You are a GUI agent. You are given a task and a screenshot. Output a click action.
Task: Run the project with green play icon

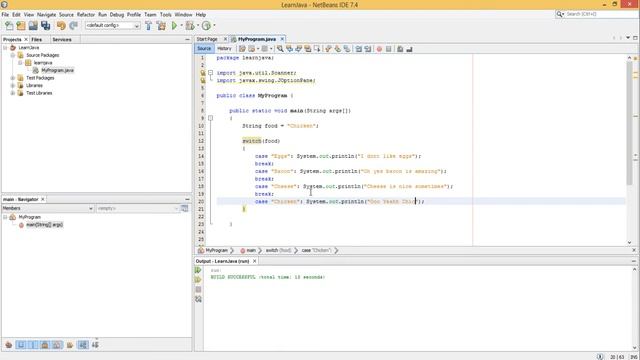point(175,26)
